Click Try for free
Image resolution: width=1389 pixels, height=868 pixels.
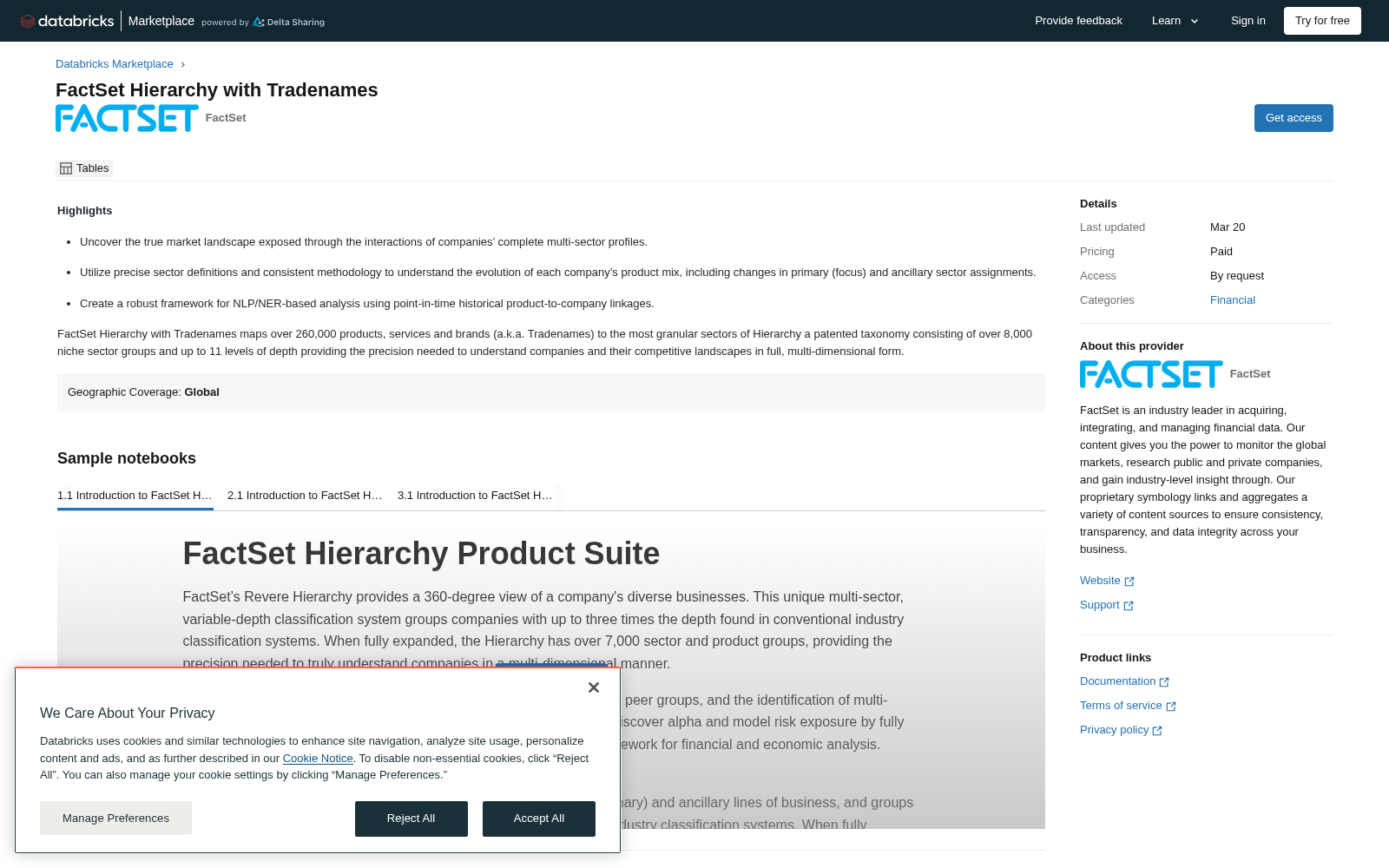coord(1322,21)
